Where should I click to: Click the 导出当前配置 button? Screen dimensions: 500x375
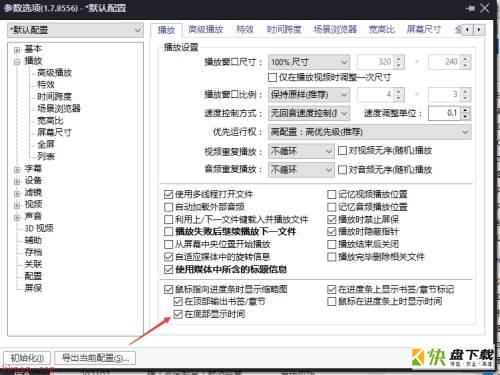tap(95, 358)
